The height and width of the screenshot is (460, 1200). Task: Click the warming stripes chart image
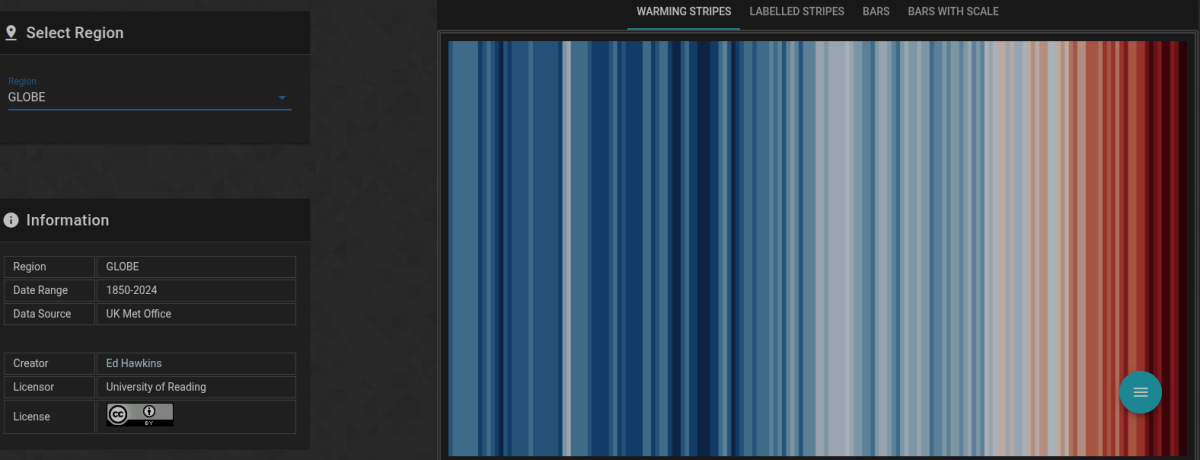(x=818, y=248)
